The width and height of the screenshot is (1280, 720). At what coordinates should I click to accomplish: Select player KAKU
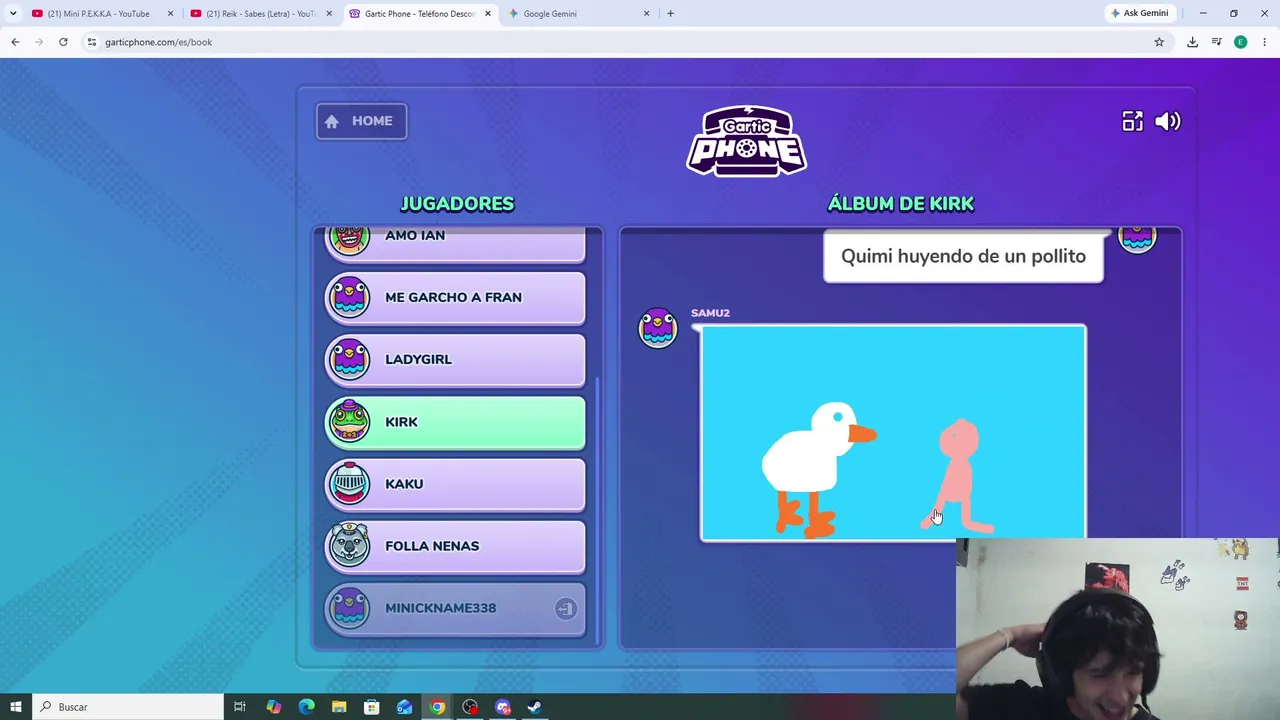click(x=455, y=484)
